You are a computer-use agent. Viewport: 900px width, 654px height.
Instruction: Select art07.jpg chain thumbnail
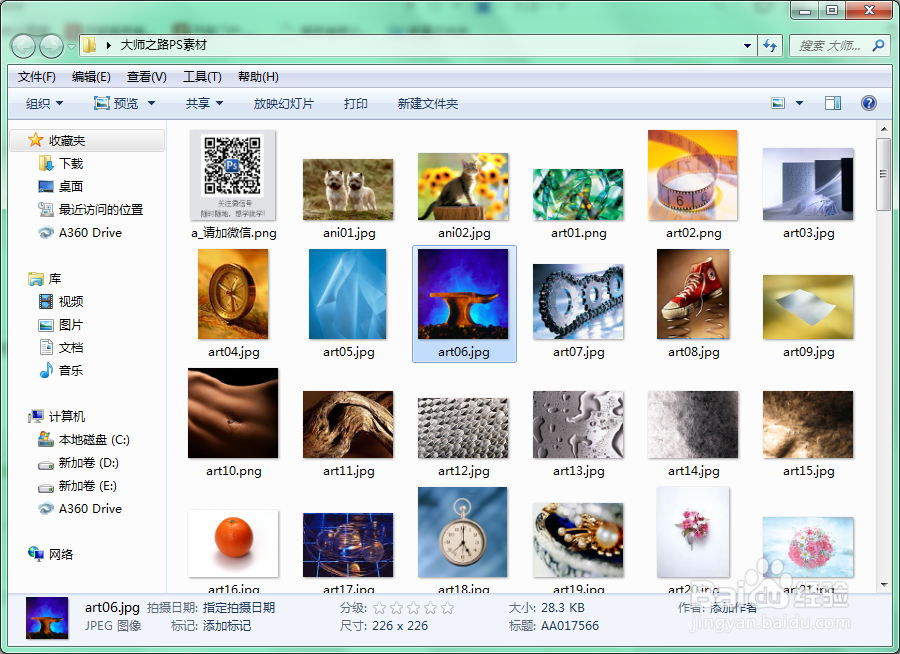pos(578,301)
